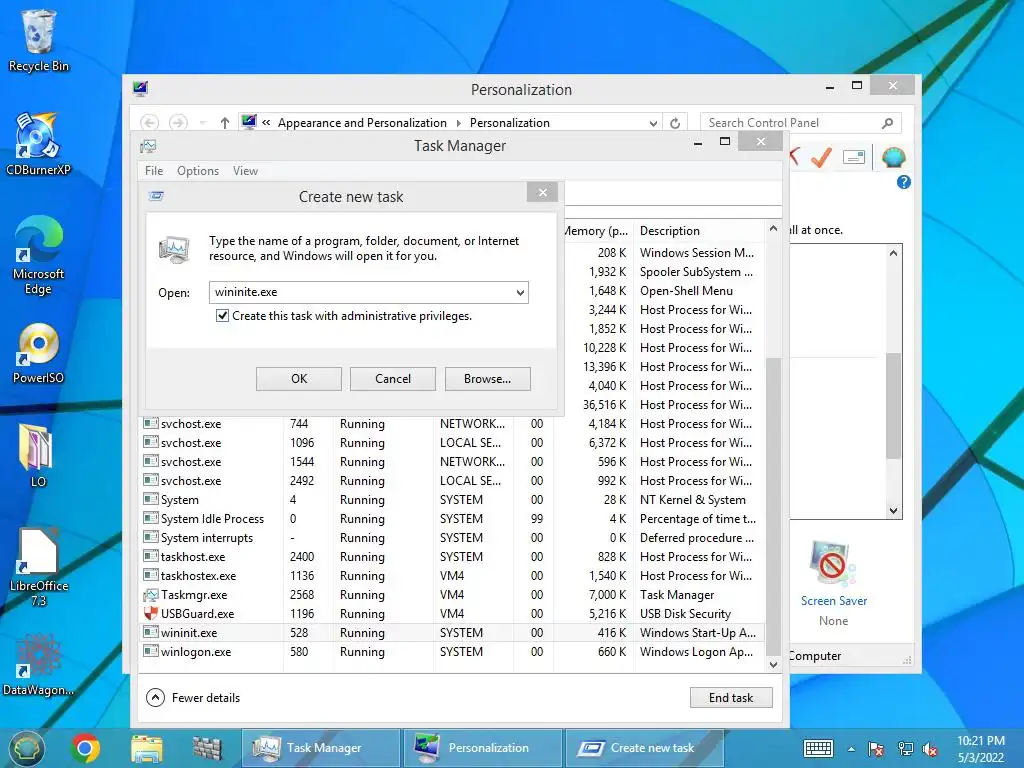Screen dimensions: 1024x768
Task: Select svchost.exe row with PID 2492
Action: 451,481
